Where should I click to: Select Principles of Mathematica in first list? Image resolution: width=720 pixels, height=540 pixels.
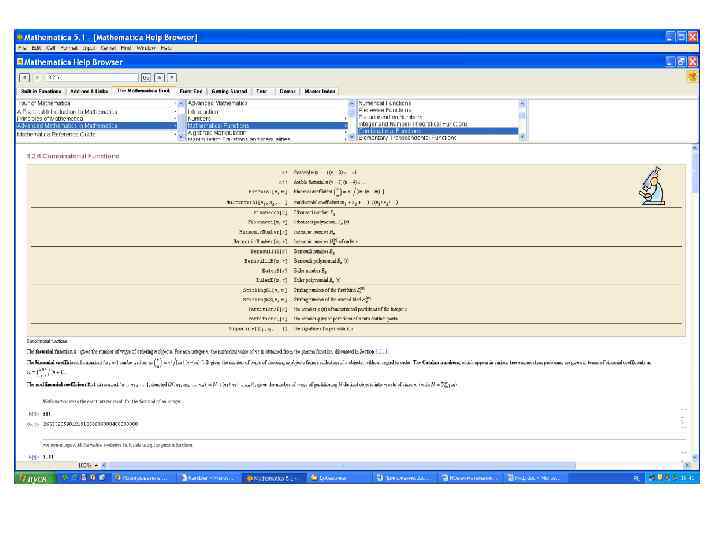coord(50,118)
